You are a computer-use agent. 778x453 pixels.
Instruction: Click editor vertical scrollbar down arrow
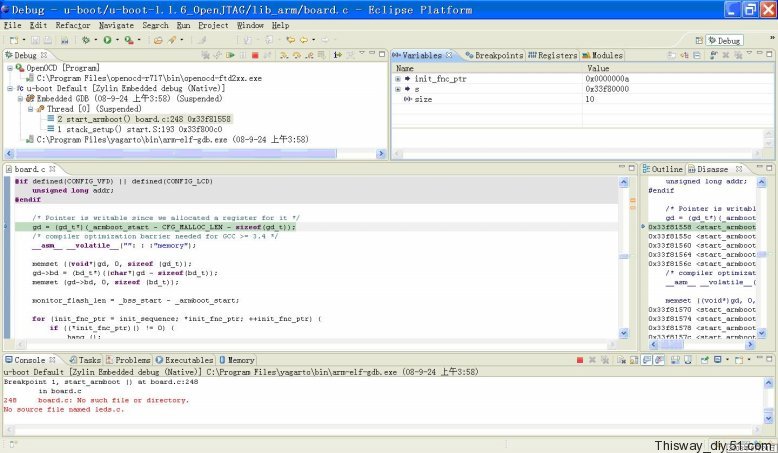[624, 333]
